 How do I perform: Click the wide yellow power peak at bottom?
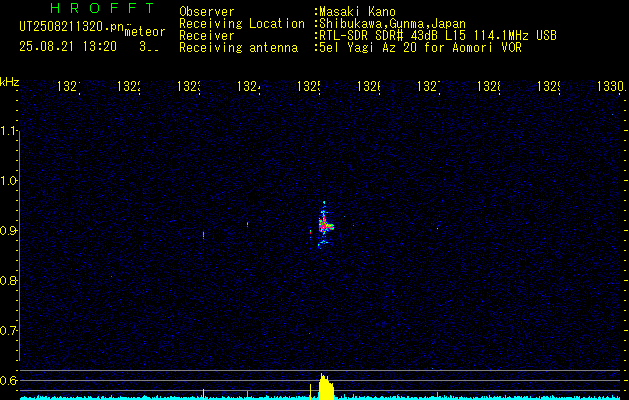coord(326,387)
